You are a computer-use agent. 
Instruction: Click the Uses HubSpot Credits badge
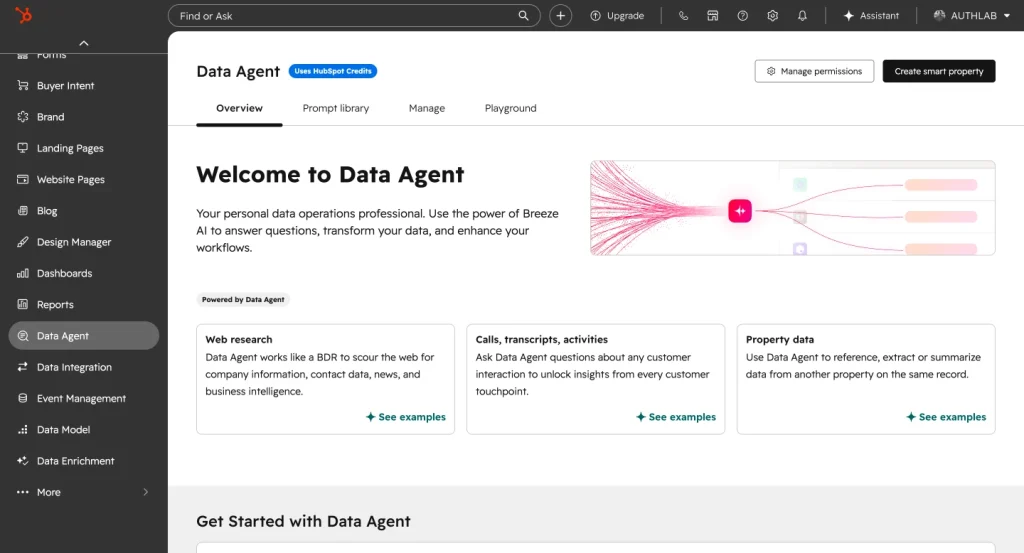click(x=333, y=71)
